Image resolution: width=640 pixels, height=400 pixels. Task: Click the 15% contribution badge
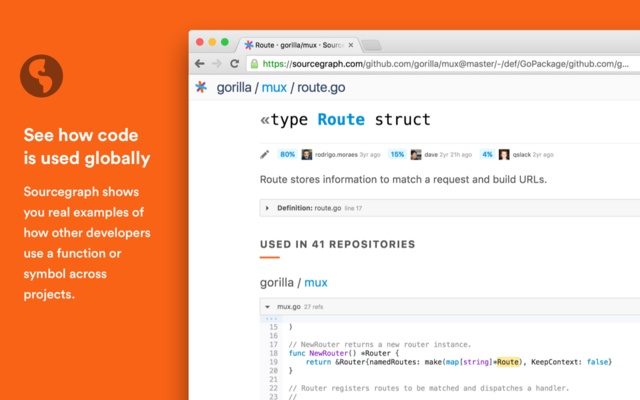point(397,154)
